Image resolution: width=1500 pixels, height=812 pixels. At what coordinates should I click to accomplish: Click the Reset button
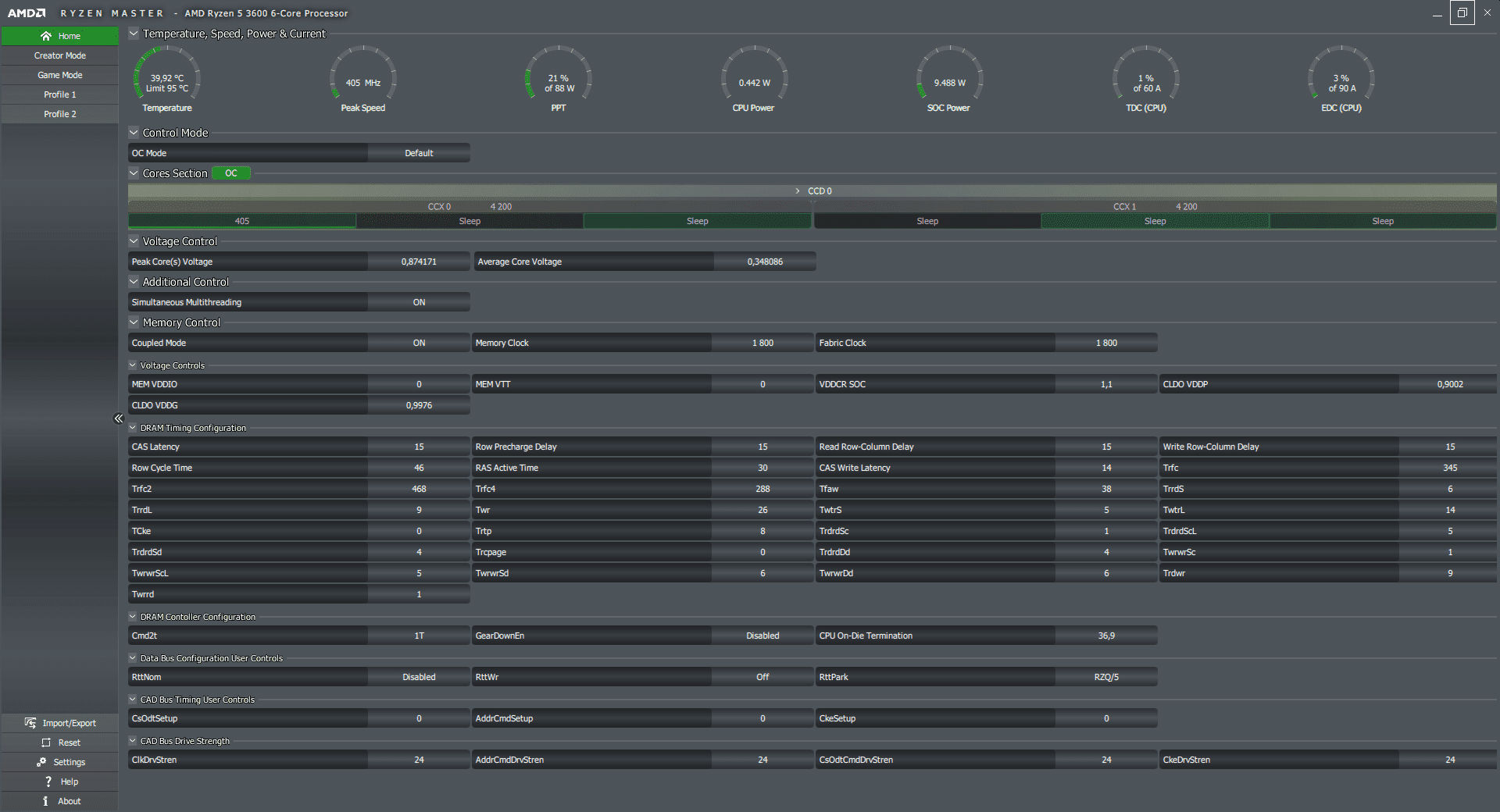(x=60, y=743)
